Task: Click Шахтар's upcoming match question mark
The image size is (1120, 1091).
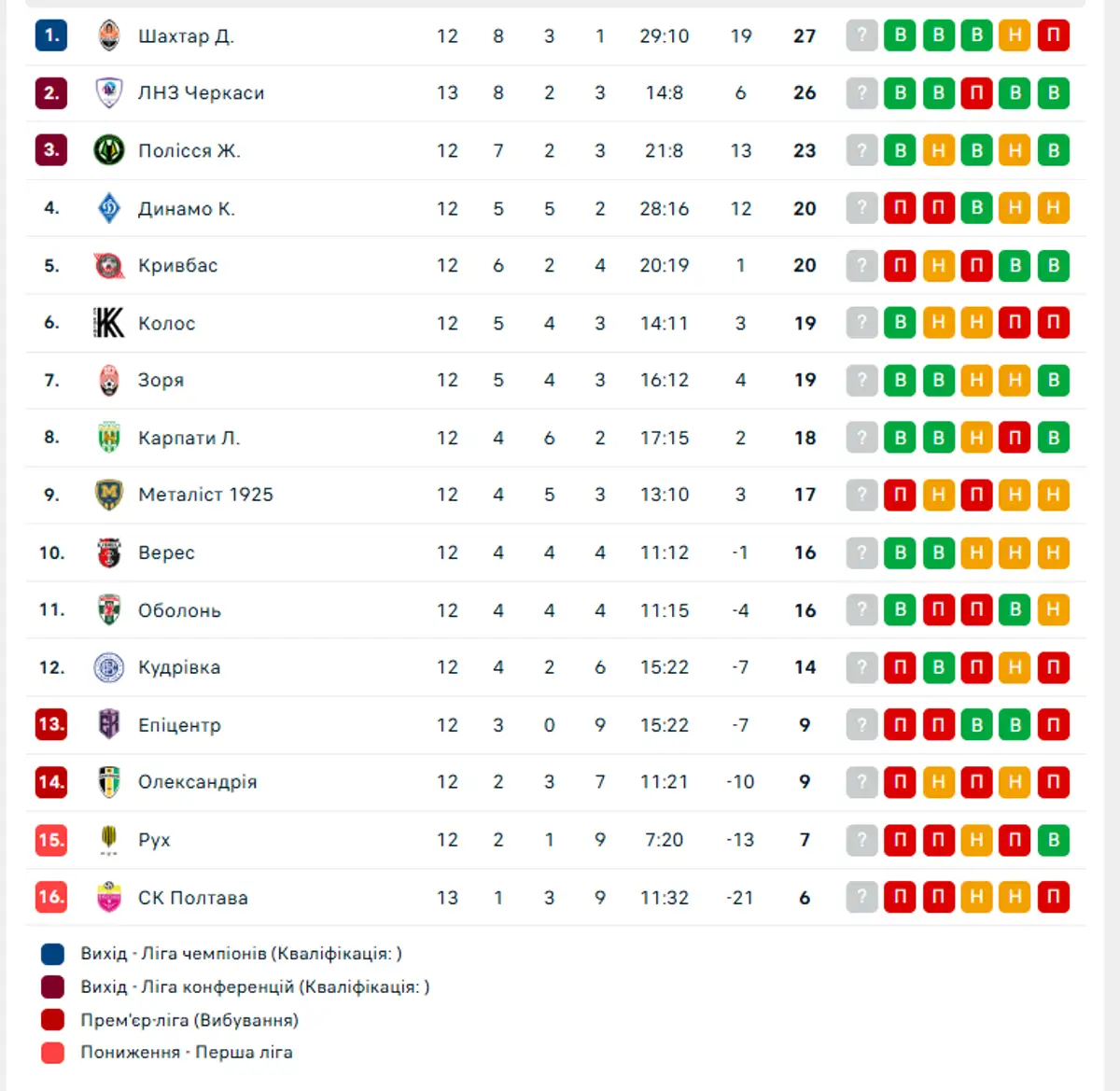Action: (x=861, y=36)
